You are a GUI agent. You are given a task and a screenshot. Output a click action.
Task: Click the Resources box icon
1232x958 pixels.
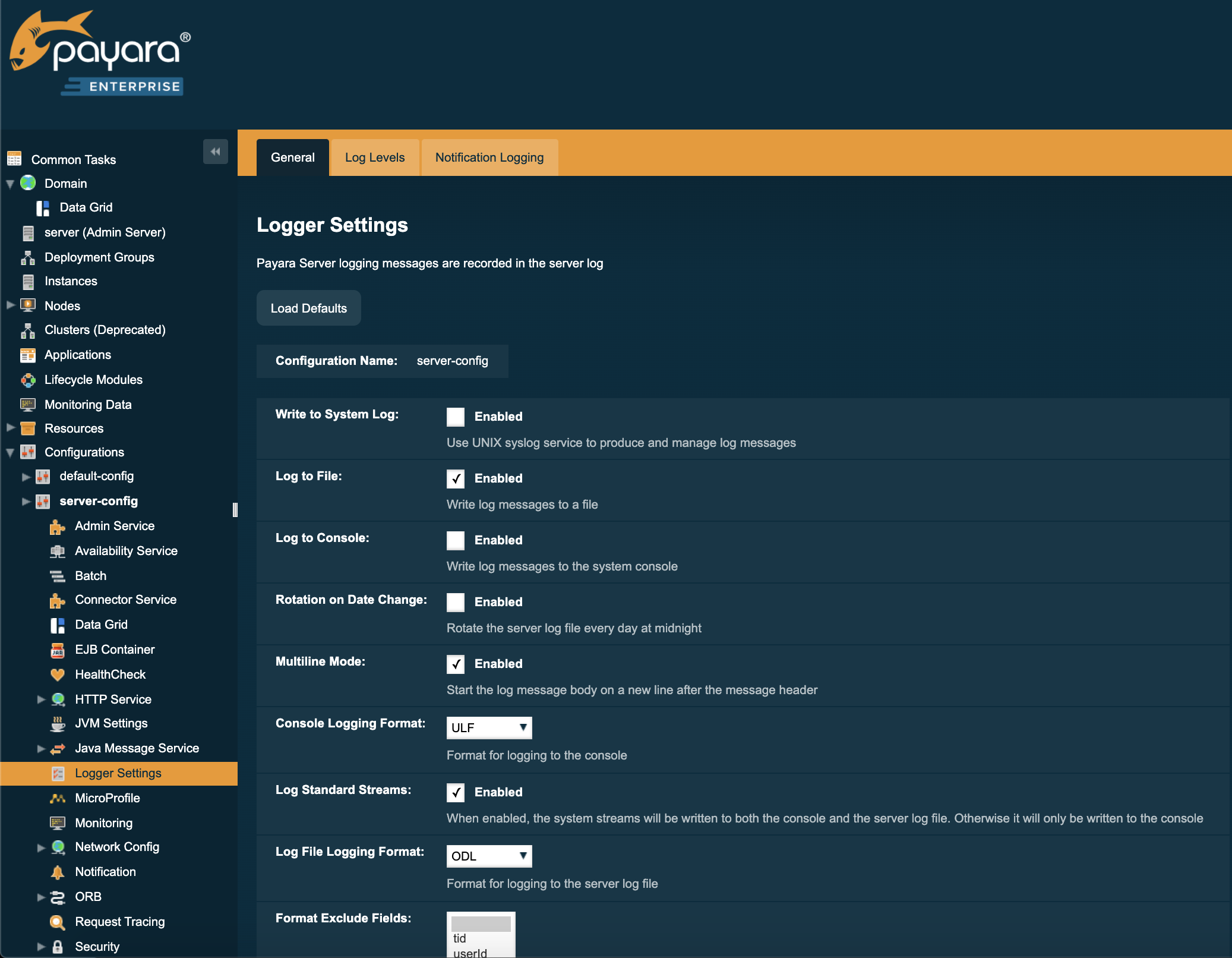click(28, 428)
